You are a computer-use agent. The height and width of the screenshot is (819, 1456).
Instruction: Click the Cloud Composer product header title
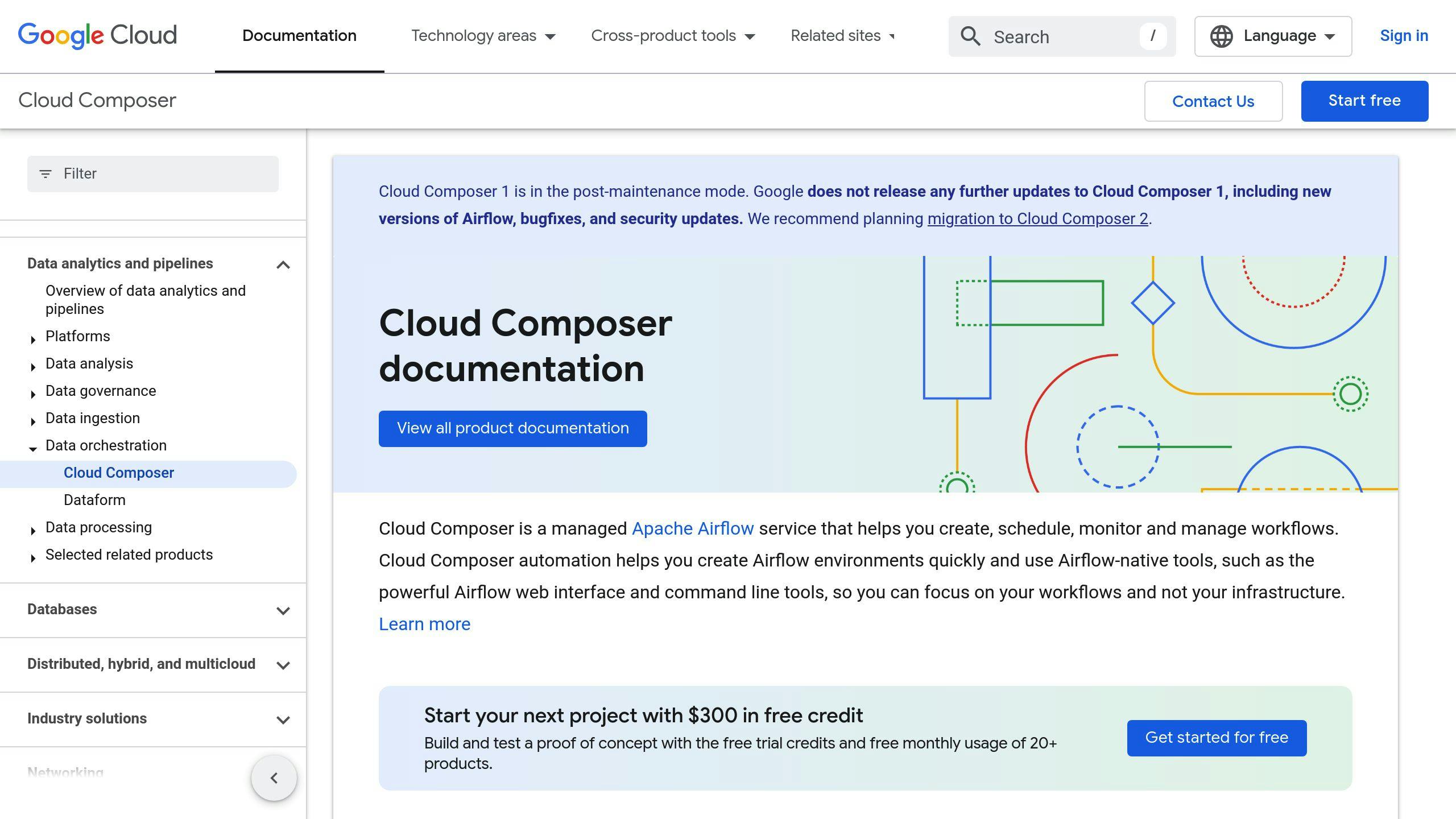[97, 101]
